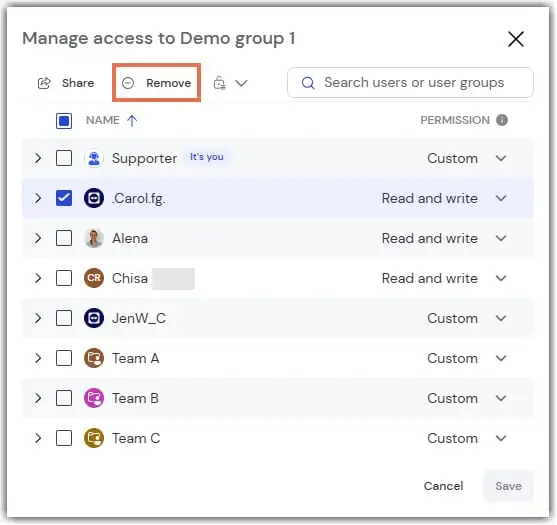Click the Cancel button
557x525 pixels.
[443, 486]
